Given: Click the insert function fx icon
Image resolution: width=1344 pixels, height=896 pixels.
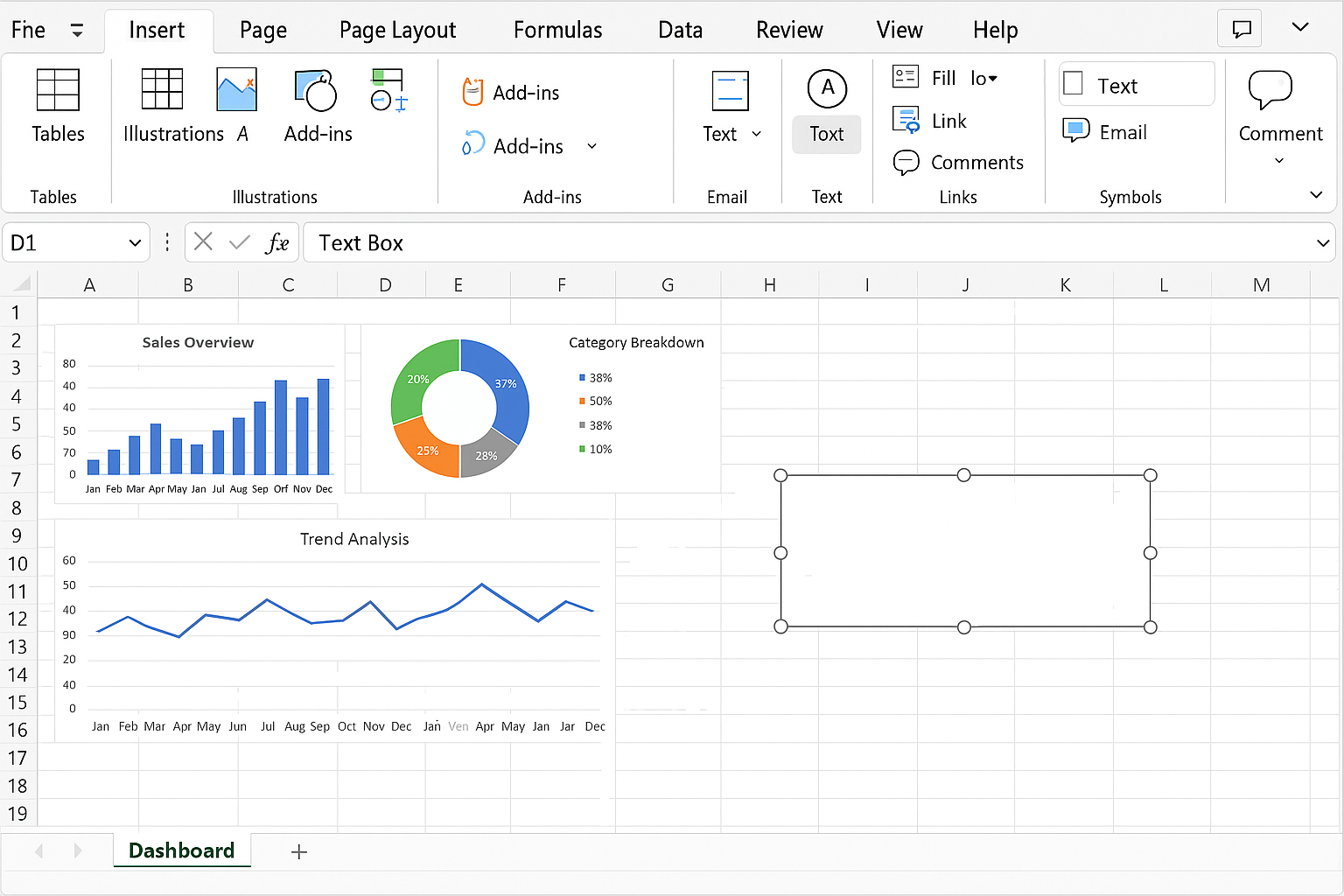Looking at the screenshot, I should coord(277,242).
